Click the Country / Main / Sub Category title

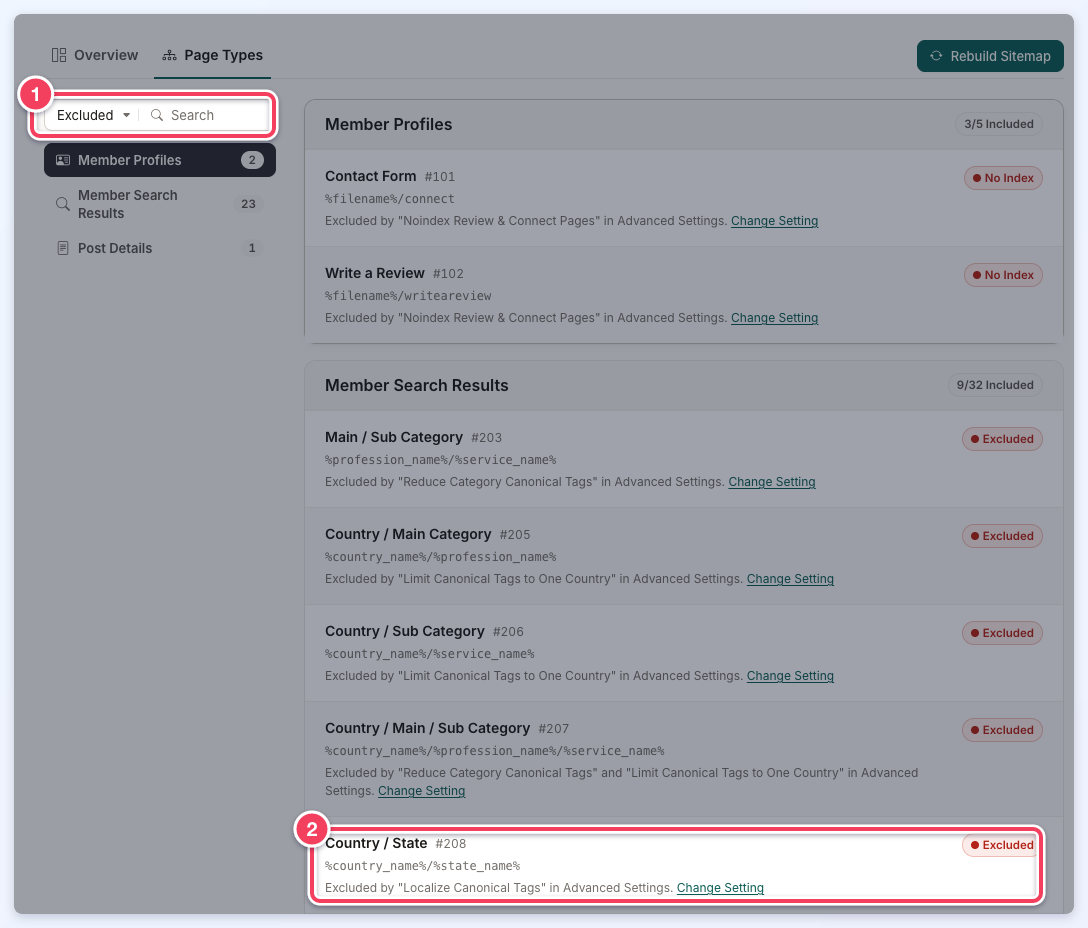coord(427,728)
